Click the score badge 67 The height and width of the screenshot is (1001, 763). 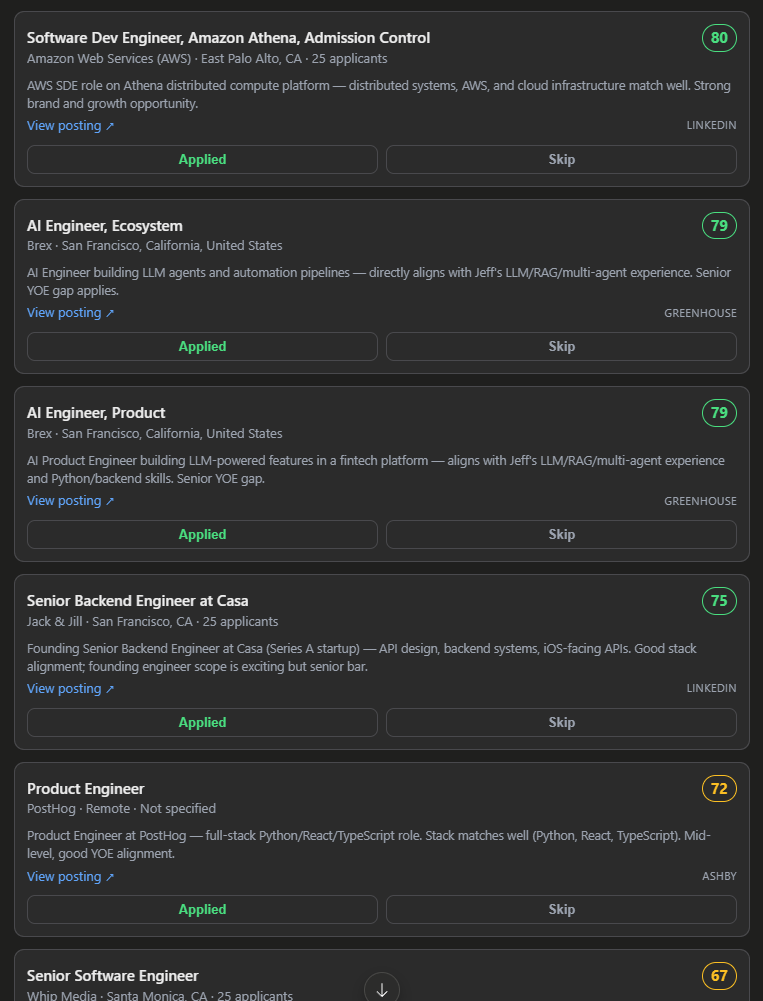click(719, 975)
